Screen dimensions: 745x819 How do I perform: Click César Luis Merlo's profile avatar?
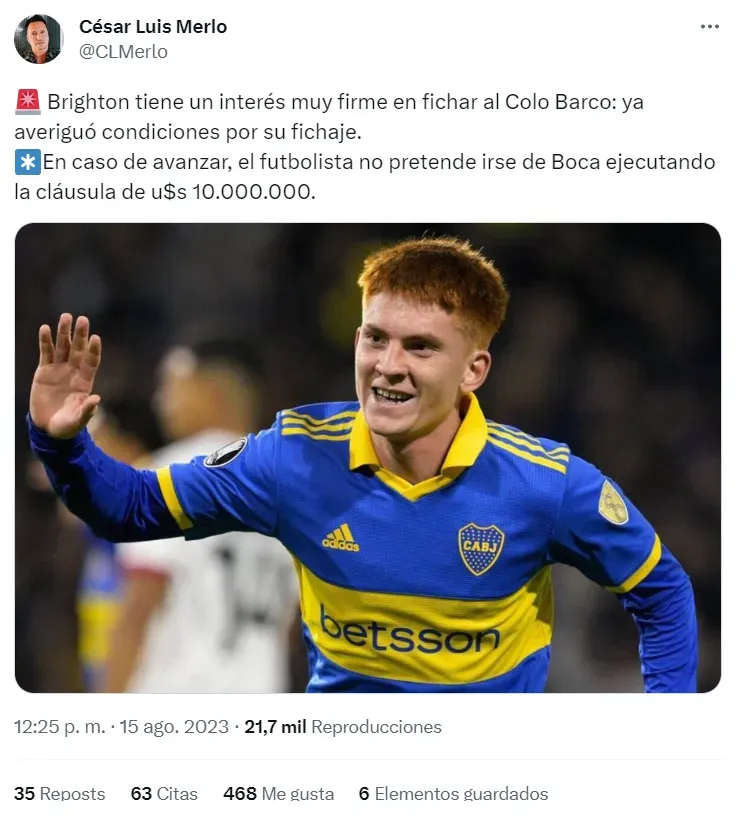point(39,39)
